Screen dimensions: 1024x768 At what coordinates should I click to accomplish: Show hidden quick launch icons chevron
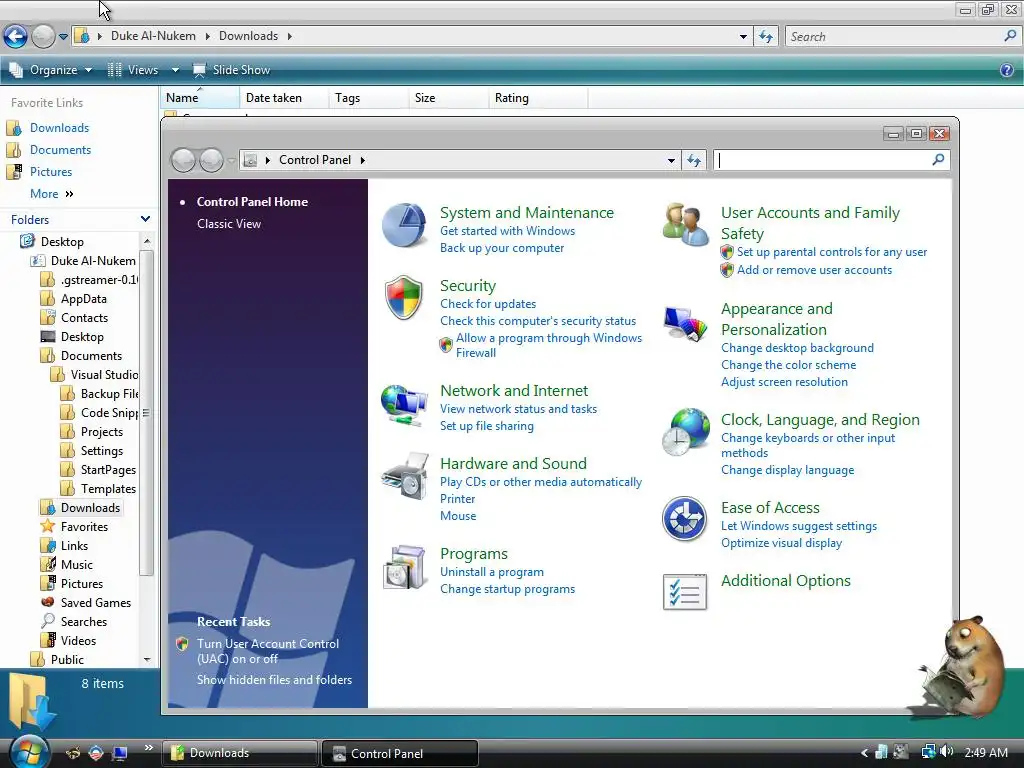[x=149, y=748]
